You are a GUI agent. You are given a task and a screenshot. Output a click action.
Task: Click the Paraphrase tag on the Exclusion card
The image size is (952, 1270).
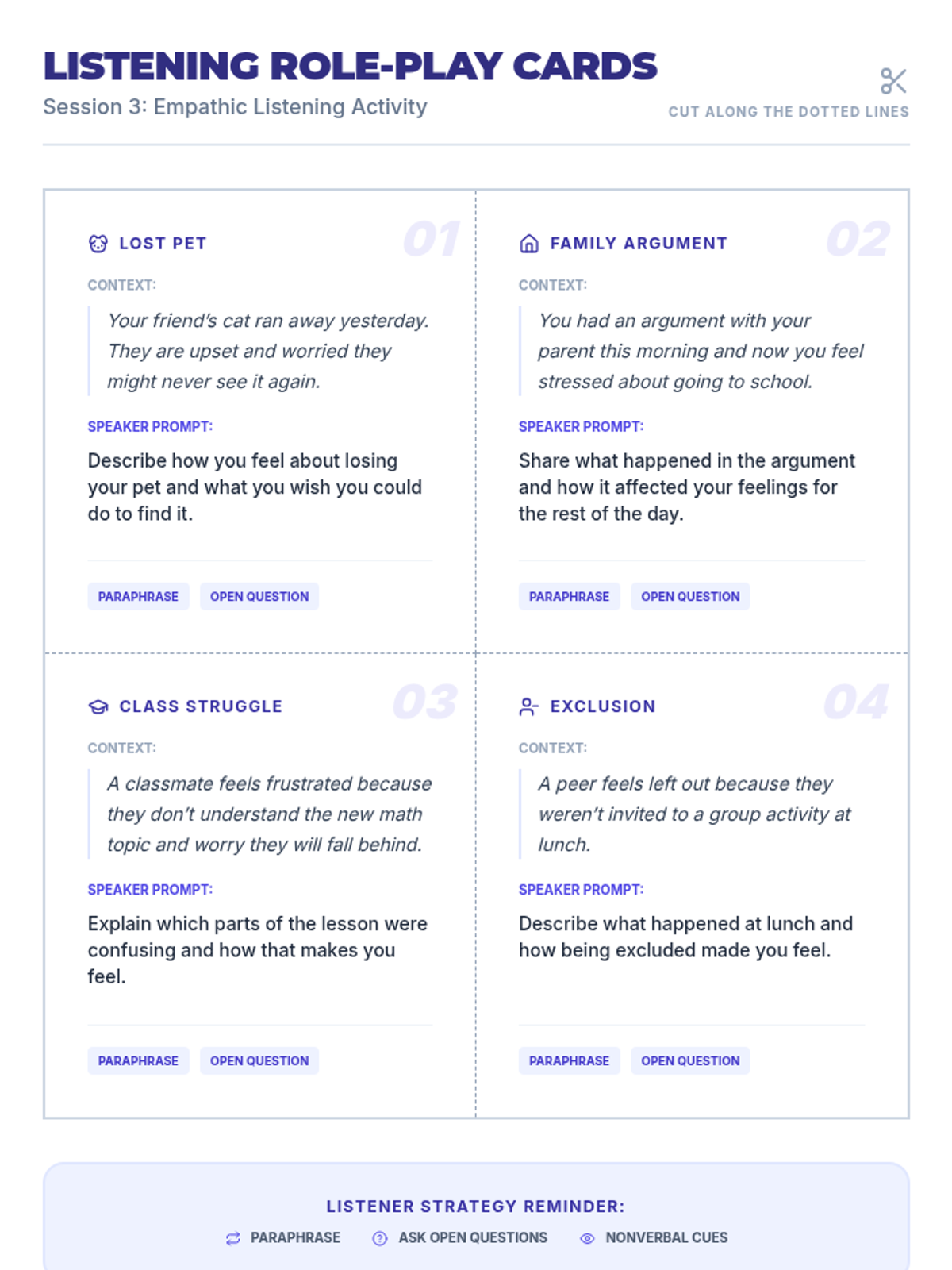[569, 1060]
